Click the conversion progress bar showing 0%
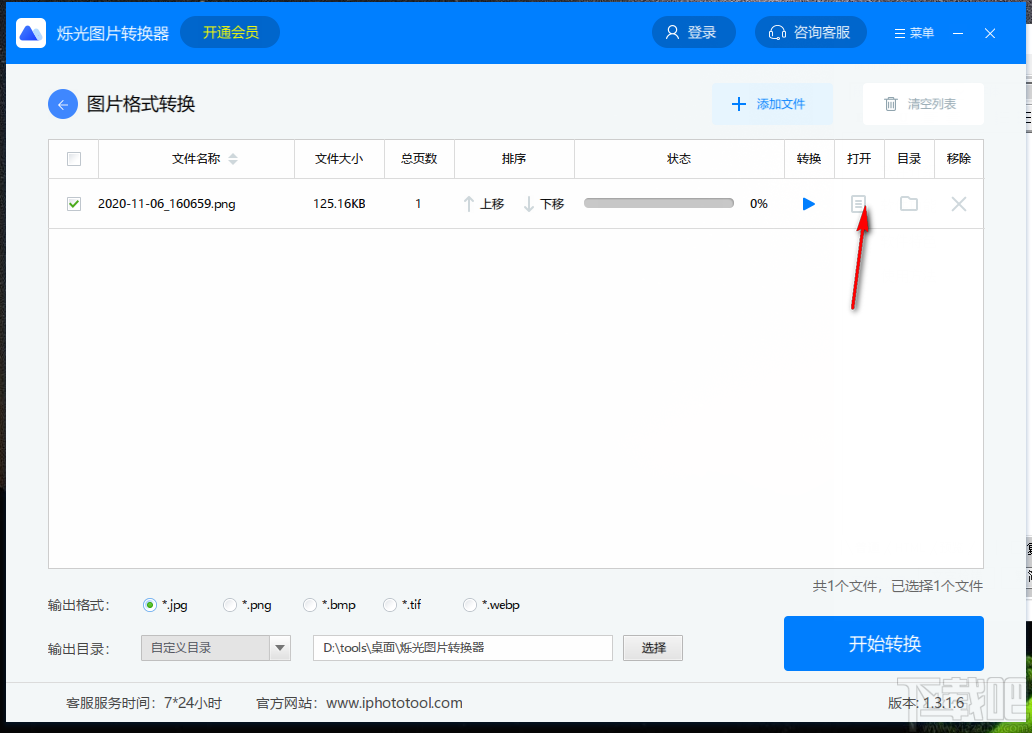This screenshot has width=1032, height=733. coord(658,202)
